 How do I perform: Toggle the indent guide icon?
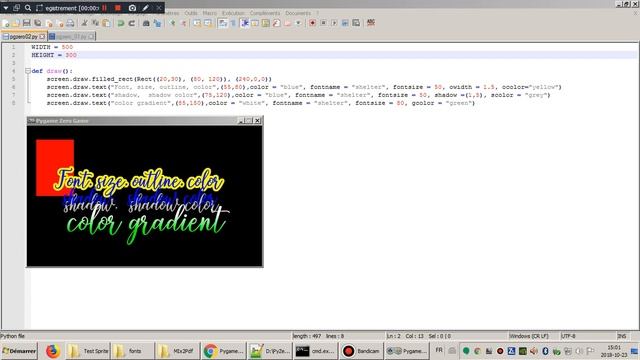[244, 23]
